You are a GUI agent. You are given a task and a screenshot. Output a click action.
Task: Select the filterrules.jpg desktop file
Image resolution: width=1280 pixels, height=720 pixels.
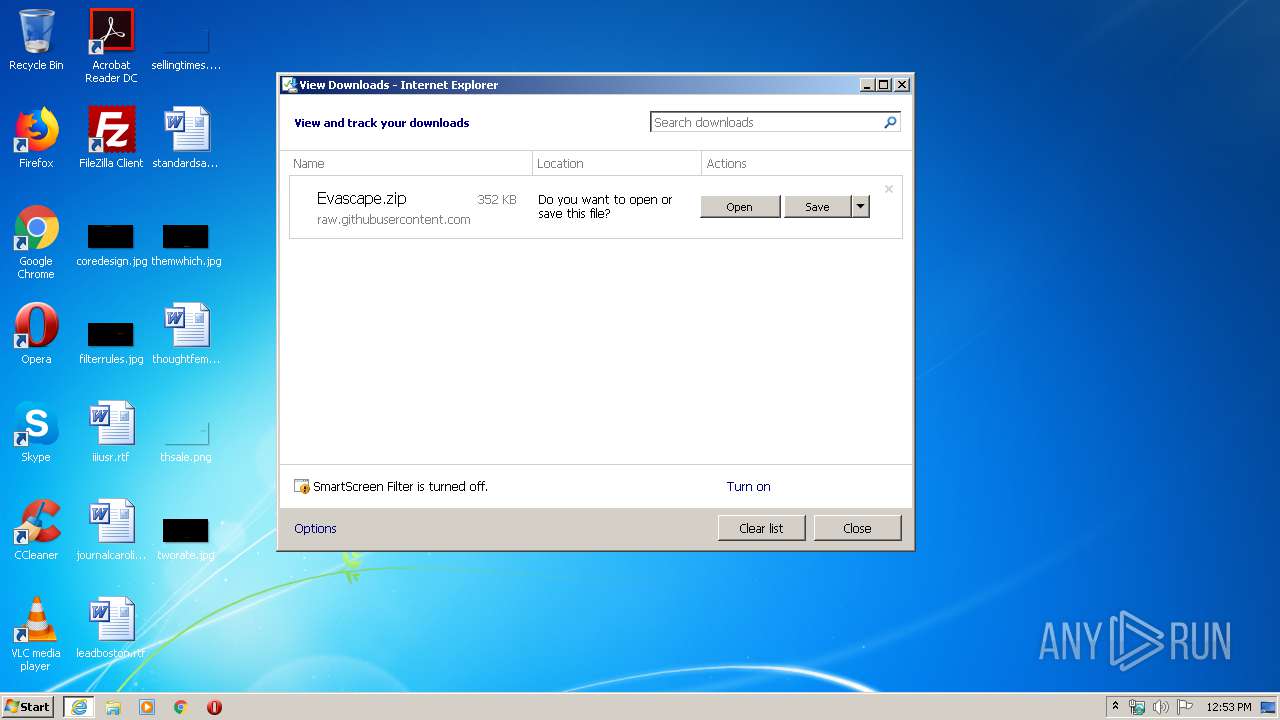111,344
